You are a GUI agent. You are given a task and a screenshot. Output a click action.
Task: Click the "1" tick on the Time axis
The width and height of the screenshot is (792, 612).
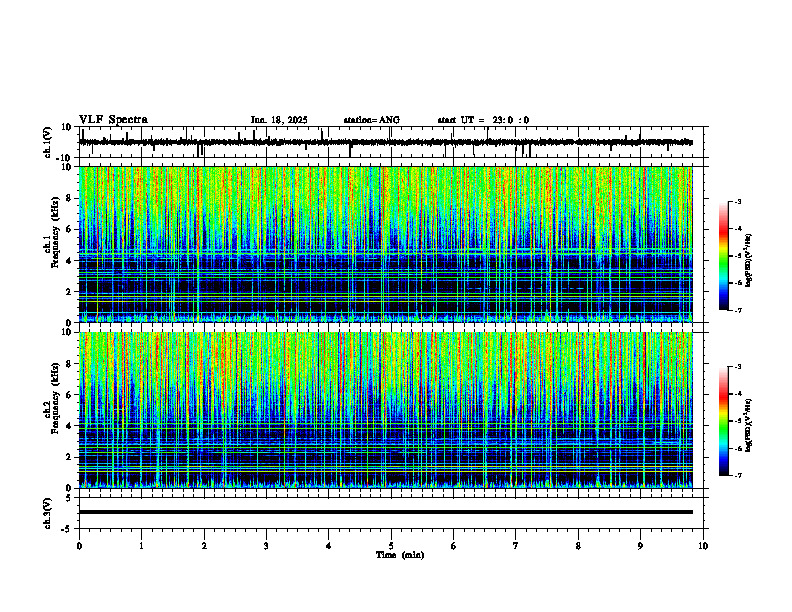click(141, 546)
